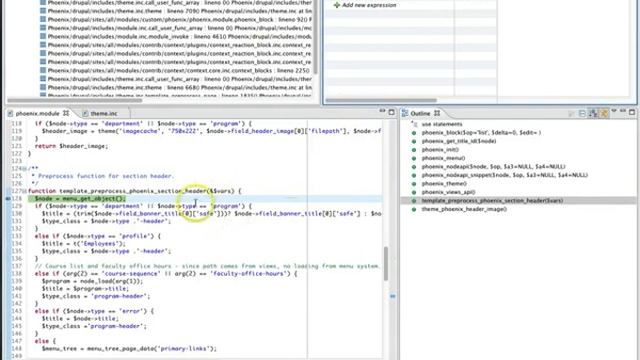Click the theme.inc.theme lineno 6680 stack frame
The width and height of the screenshot is (640, 360).
(x=179, y=87)
